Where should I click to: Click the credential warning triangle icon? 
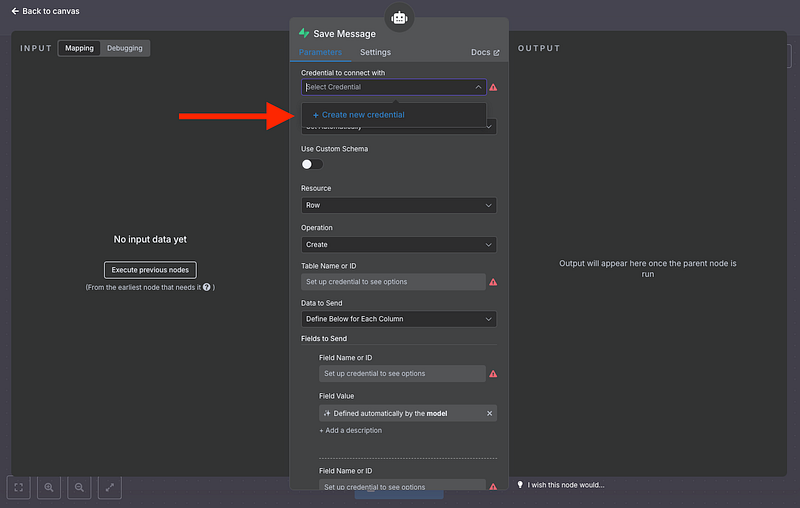493,88
